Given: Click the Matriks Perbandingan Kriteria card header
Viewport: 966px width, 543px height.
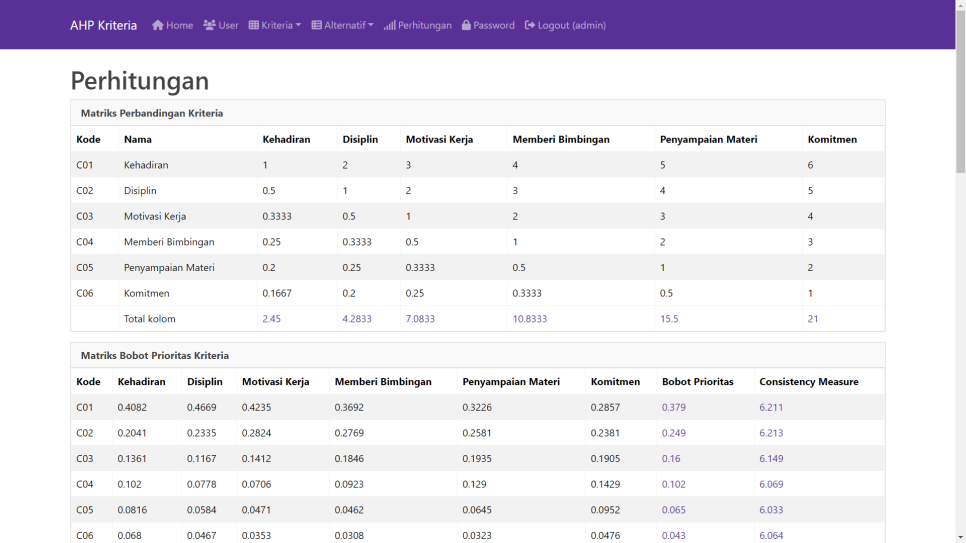Looking at the screenshot, I should click(477, 113).
